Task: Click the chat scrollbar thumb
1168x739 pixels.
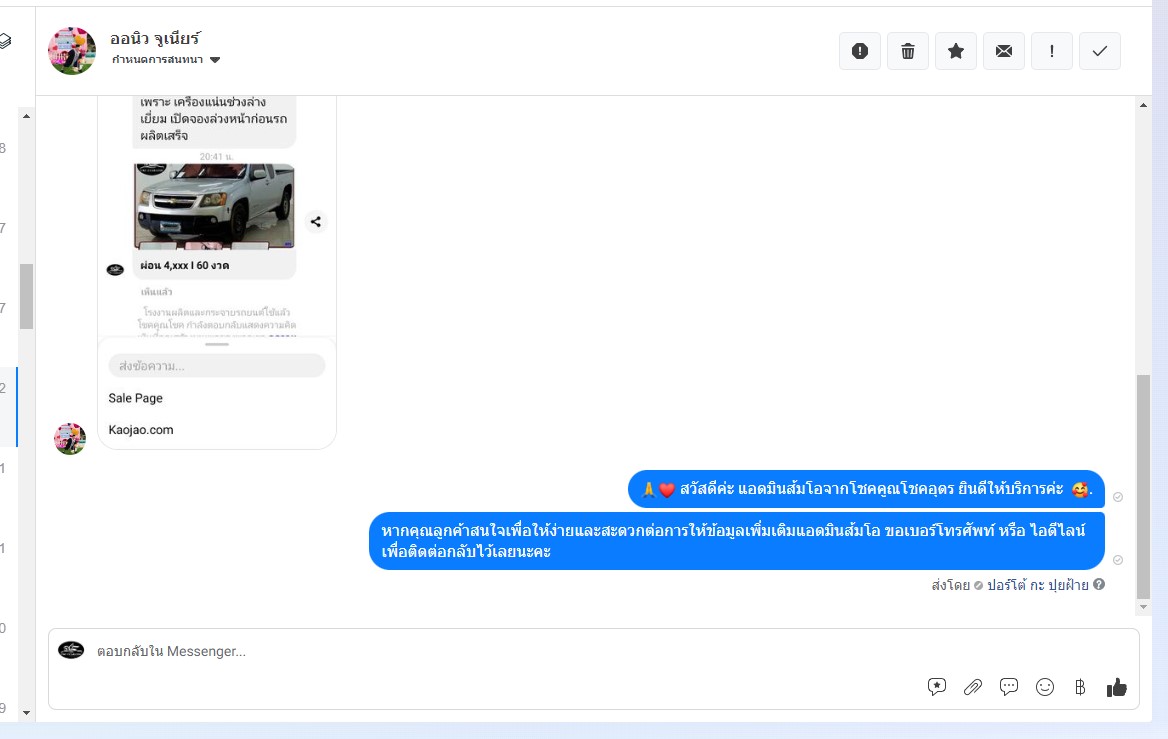Action: click(1143, 487)
